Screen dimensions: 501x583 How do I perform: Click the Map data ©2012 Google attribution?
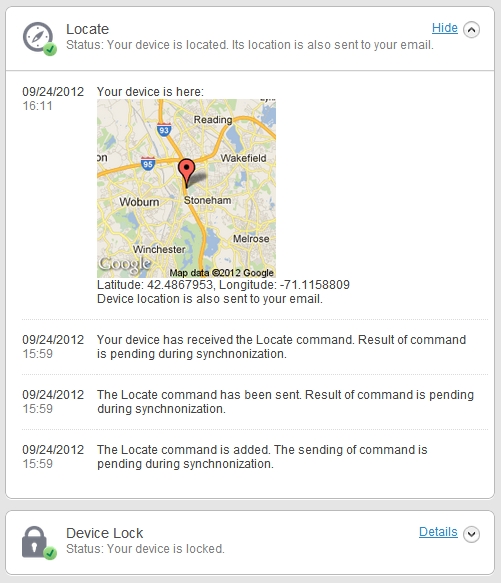(222, 273)
